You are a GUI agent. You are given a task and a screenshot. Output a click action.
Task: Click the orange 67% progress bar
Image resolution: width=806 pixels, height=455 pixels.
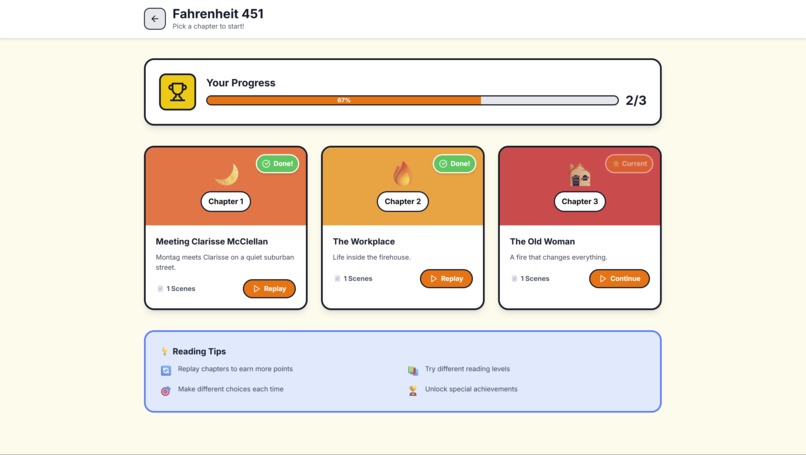click(344, 100)
